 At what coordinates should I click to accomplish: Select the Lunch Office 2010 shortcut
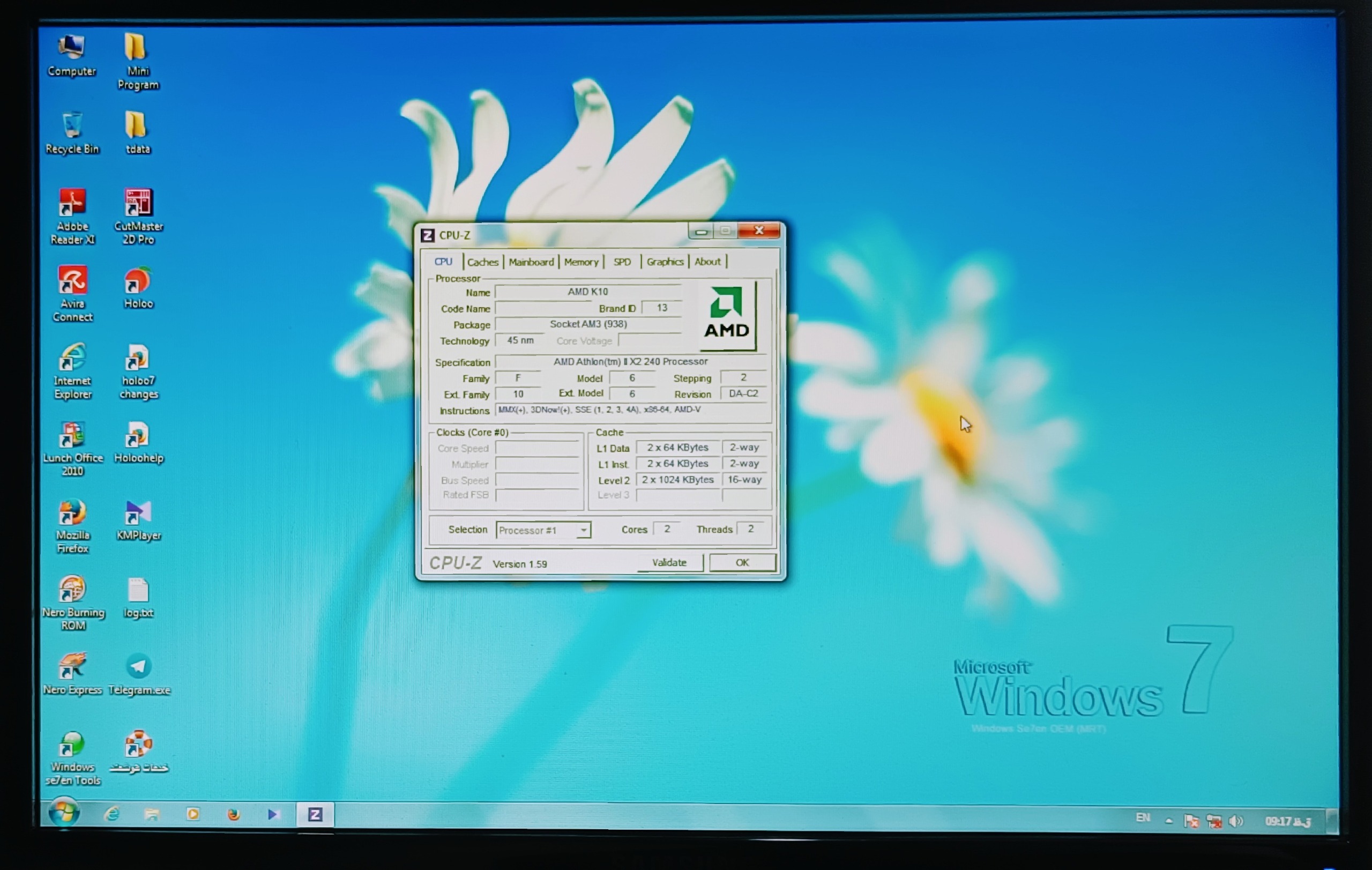(x=72, y=448)
